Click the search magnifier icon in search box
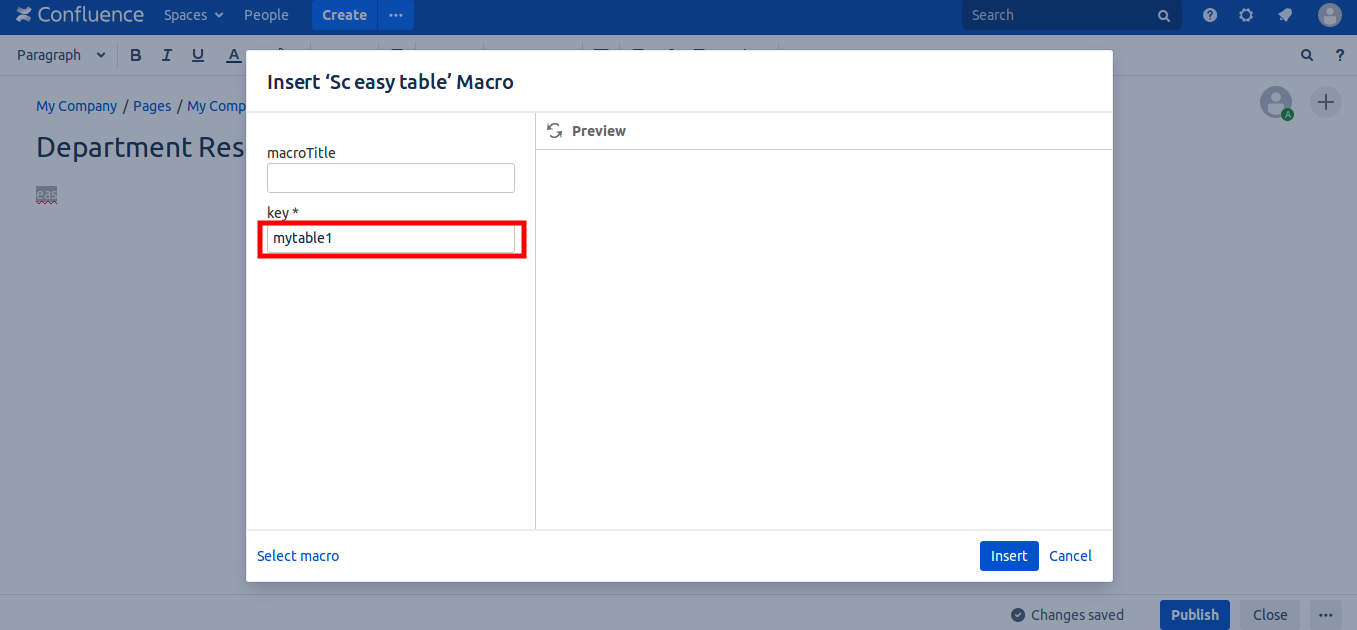Screen dimensions: 1357x630 tap(1164, 16)
